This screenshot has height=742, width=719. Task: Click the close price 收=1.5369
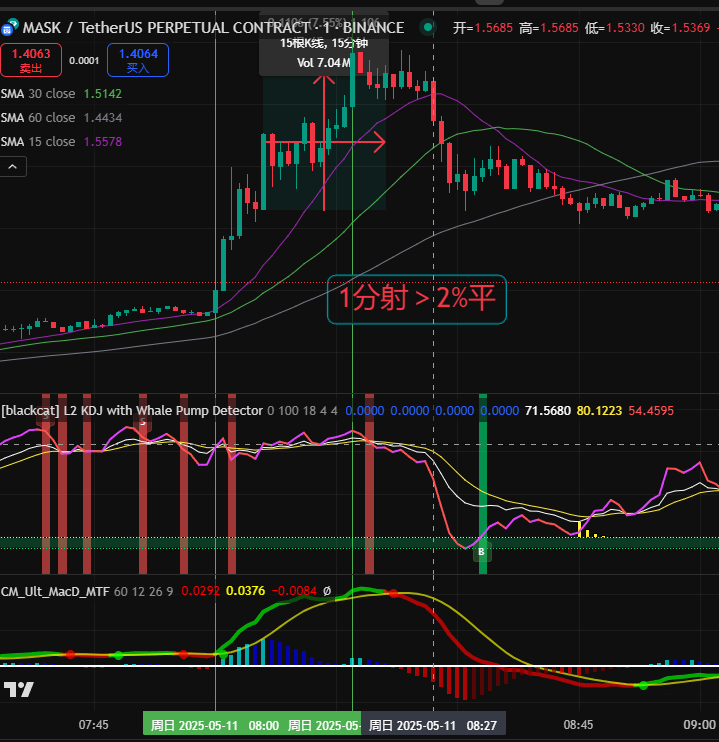point(680,28)
